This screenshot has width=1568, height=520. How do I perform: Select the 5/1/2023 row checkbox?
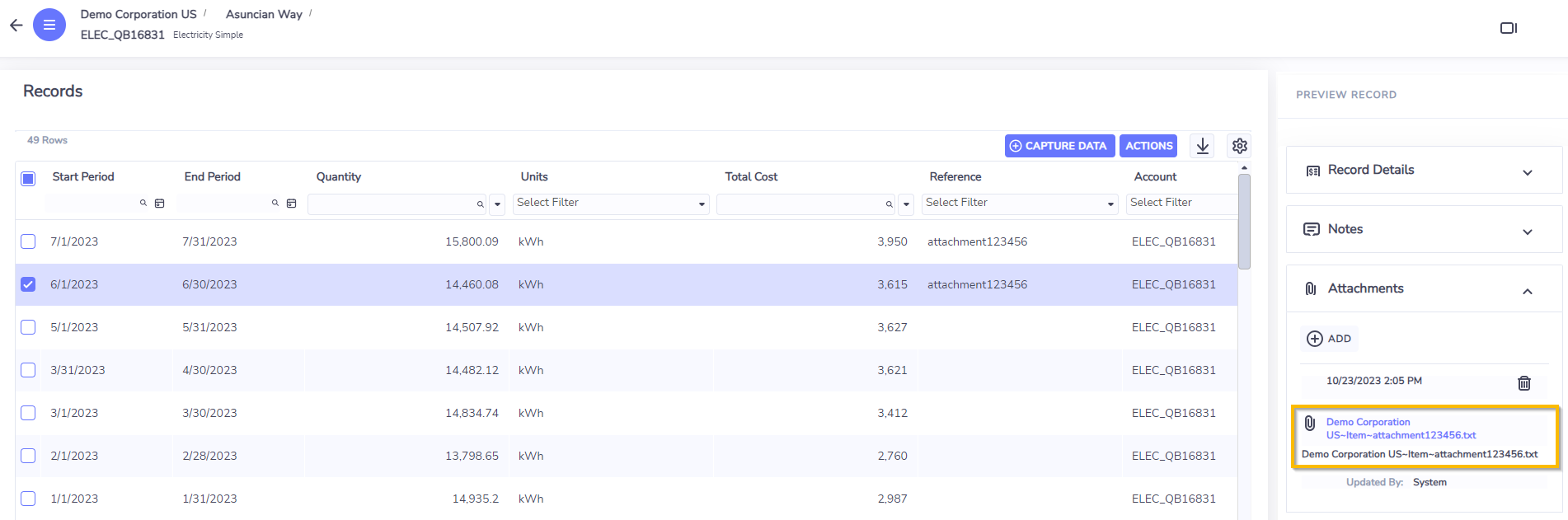tap(28, 327)
